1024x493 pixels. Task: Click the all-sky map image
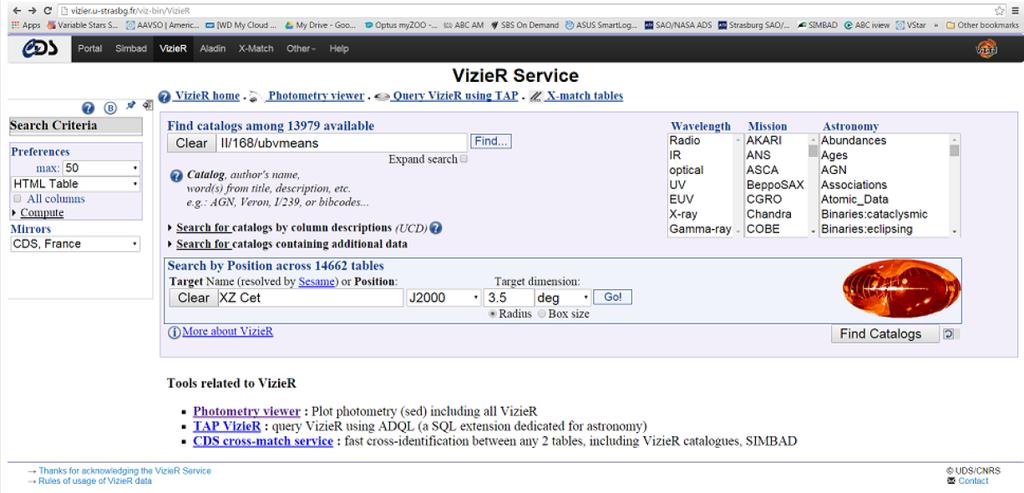901,288
